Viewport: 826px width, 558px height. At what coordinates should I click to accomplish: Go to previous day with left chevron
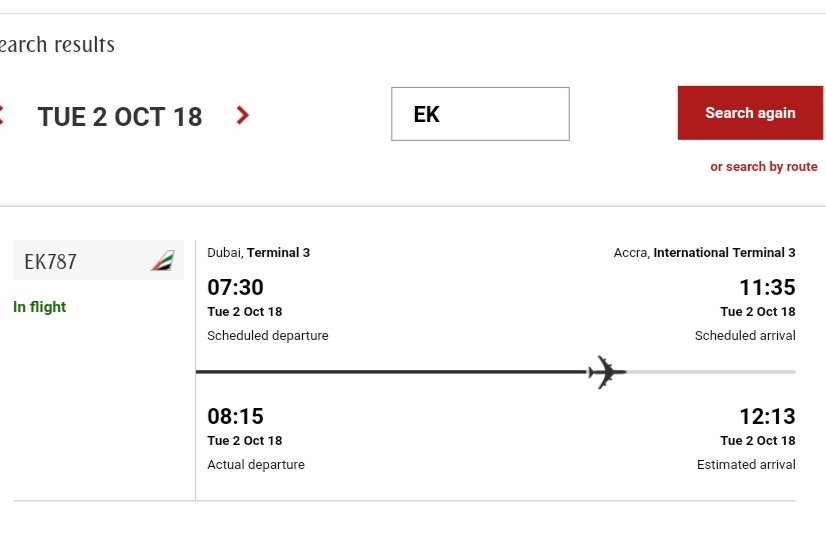(2, 115)
